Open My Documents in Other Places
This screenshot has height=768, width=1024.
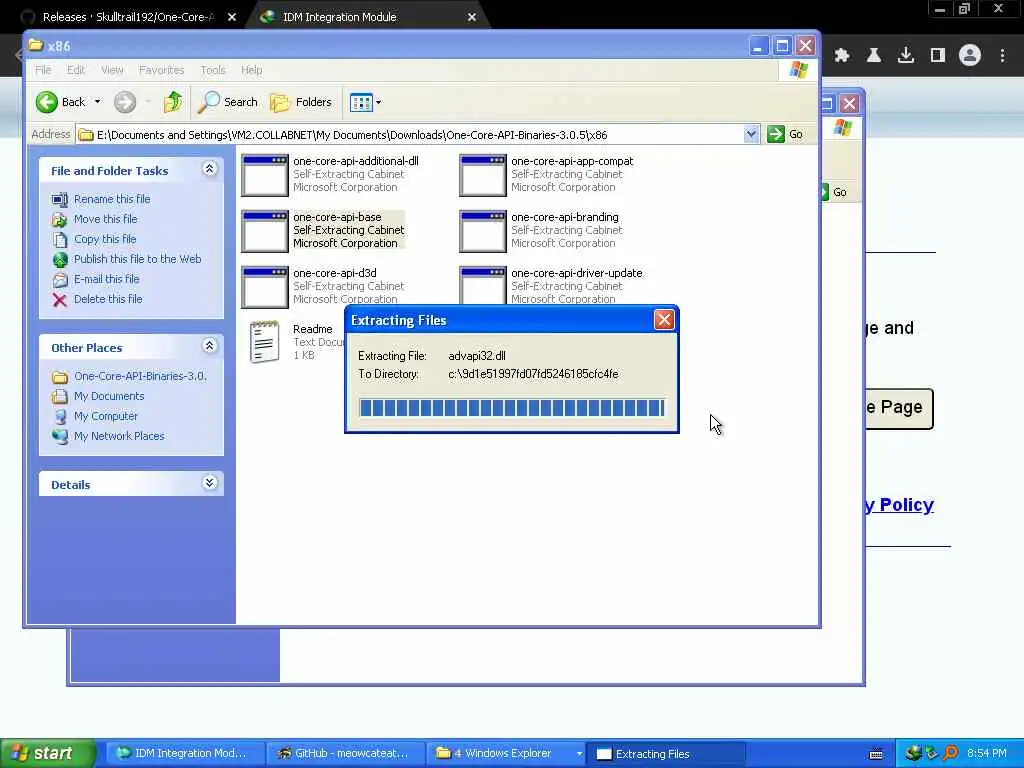click(109, 396)
